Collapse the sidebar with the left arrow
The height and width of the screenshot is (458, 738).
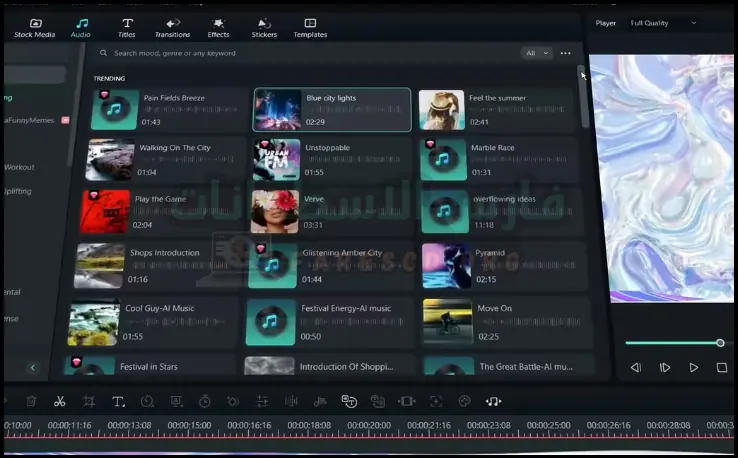pos(32,368)
